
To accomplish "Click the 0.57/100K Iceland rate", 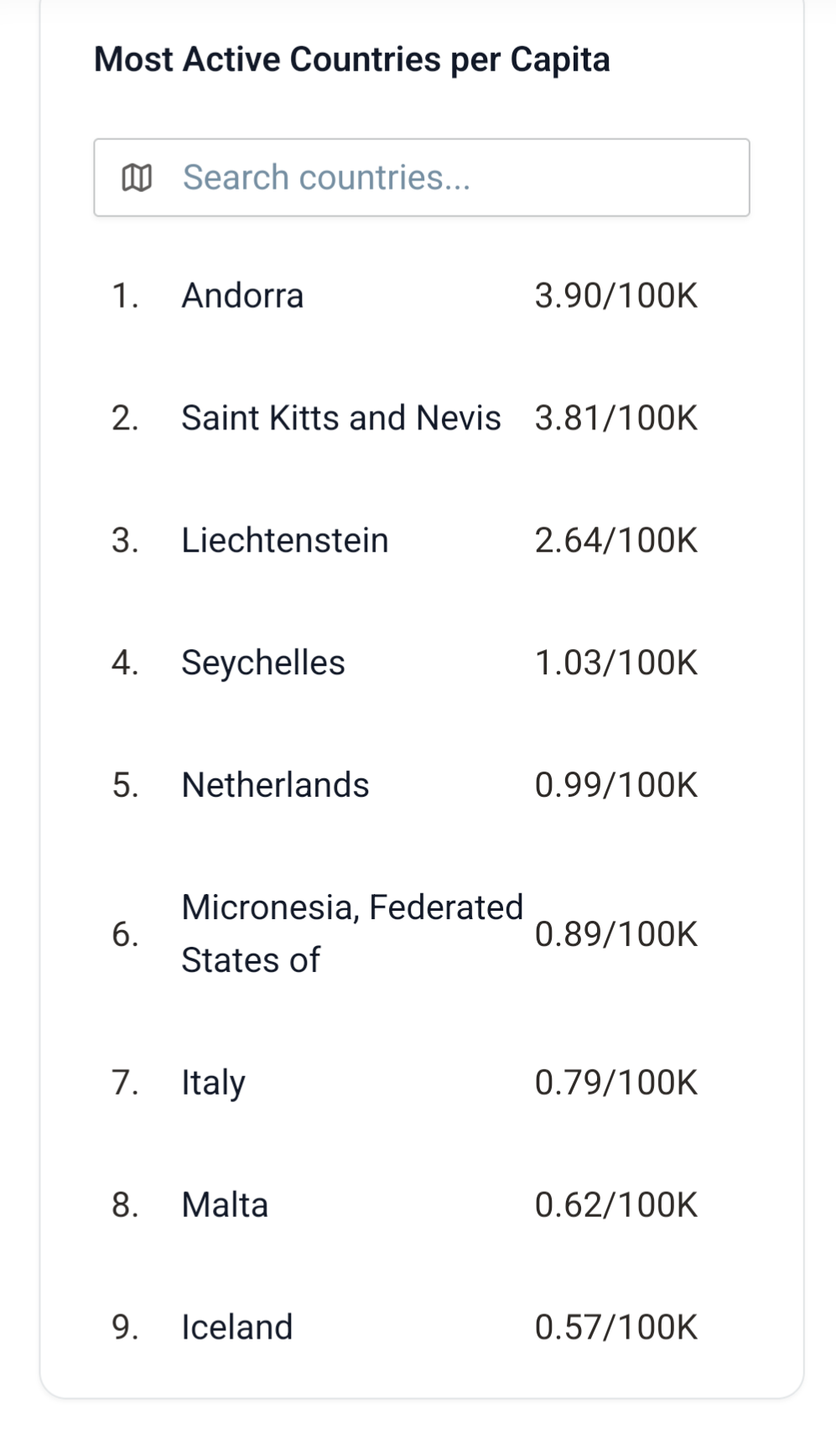I will point(615,1328).
